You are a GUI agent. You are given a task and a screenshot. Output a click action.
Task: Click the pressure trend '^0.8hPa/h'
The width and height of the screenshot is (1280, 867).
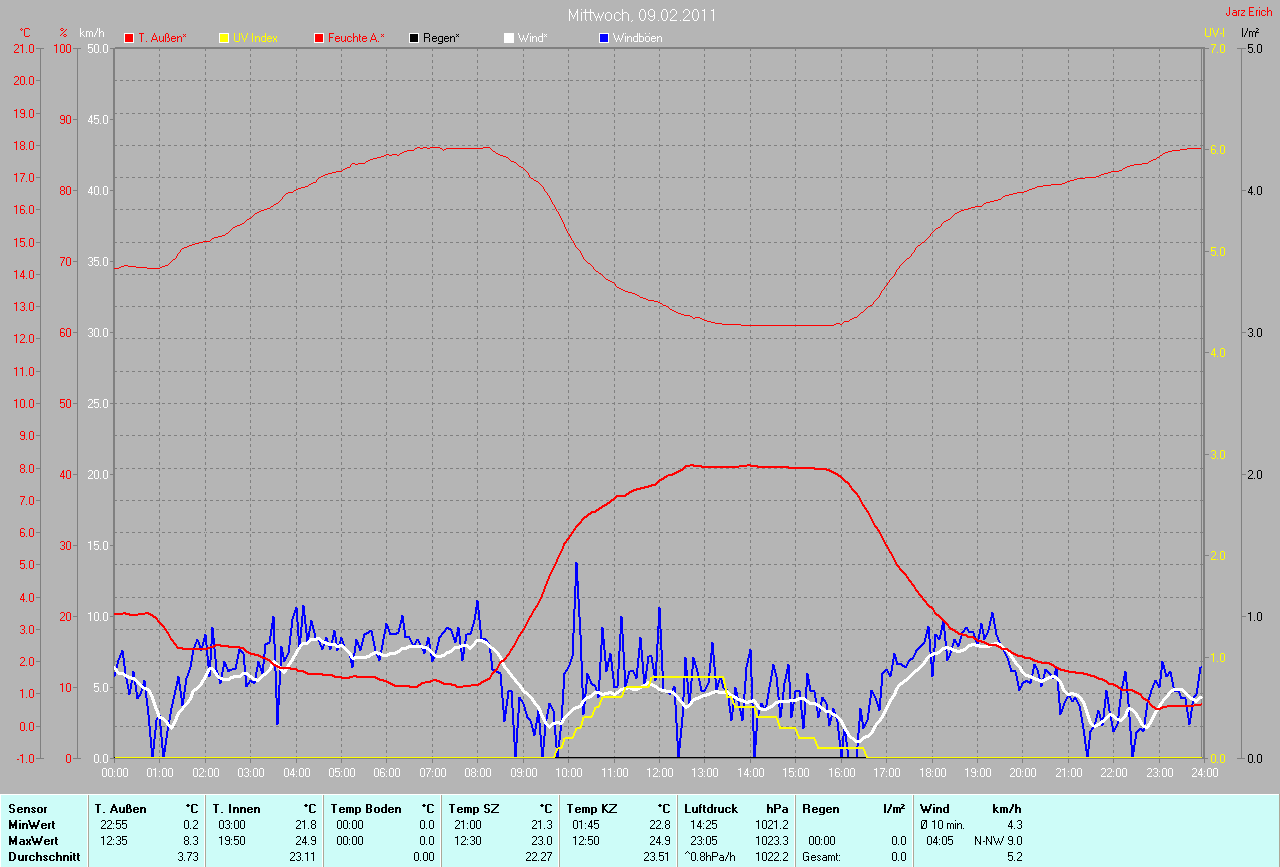point(710,857)
